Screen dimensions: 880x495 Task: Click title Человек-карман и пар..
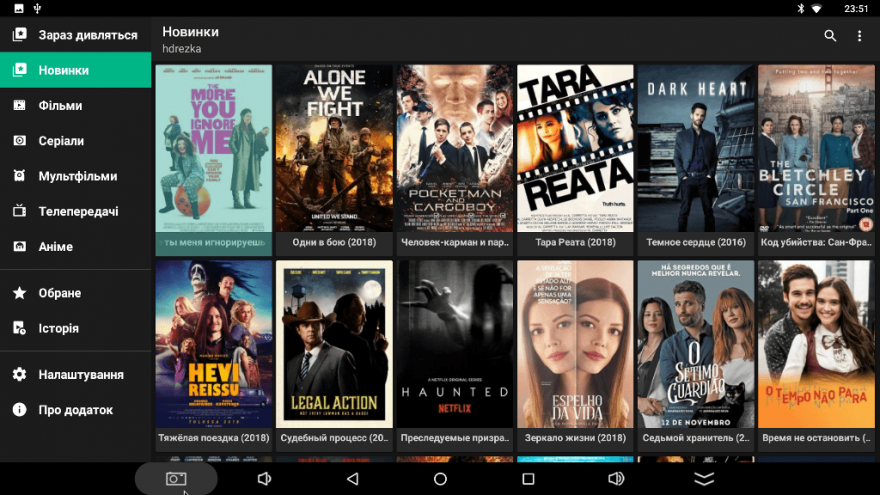(455, 242)
